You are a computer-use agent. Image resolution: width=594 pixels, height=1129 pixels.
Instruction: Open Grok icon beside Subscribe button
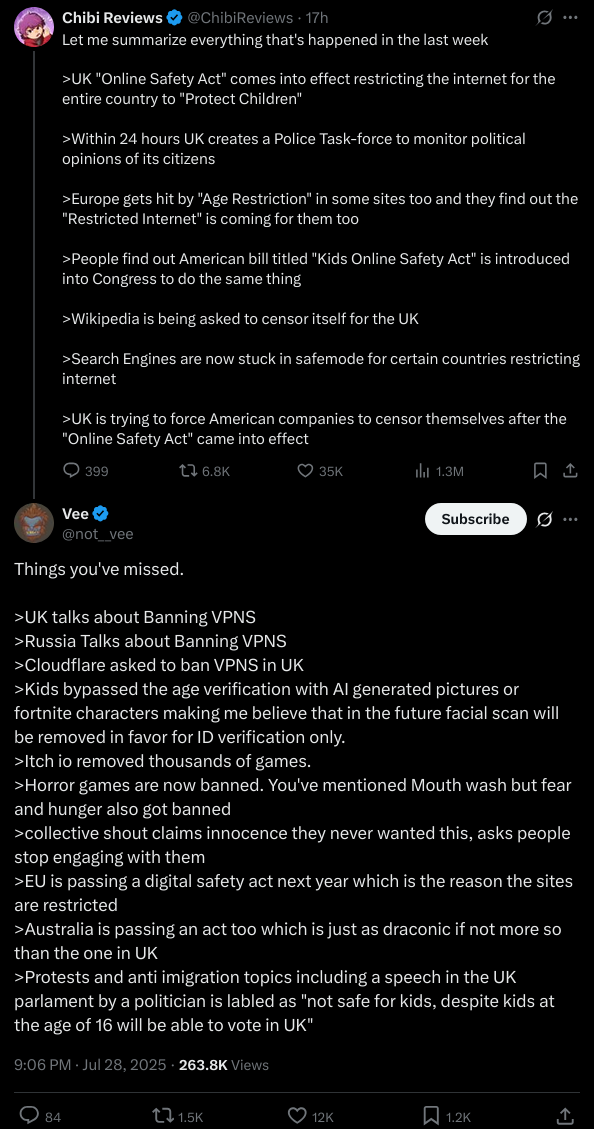click(545, 519)
